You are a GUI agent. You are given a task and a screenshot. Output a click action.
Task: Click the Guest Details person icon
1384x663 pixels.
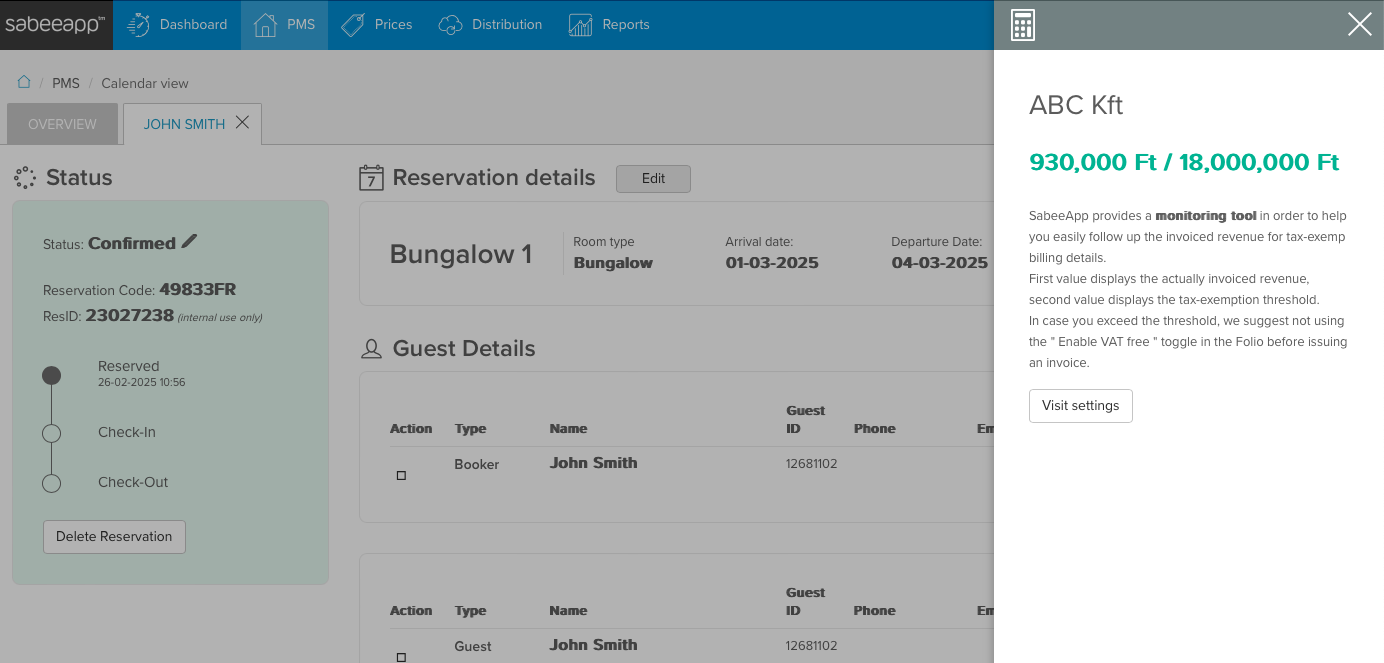point(371,349)
